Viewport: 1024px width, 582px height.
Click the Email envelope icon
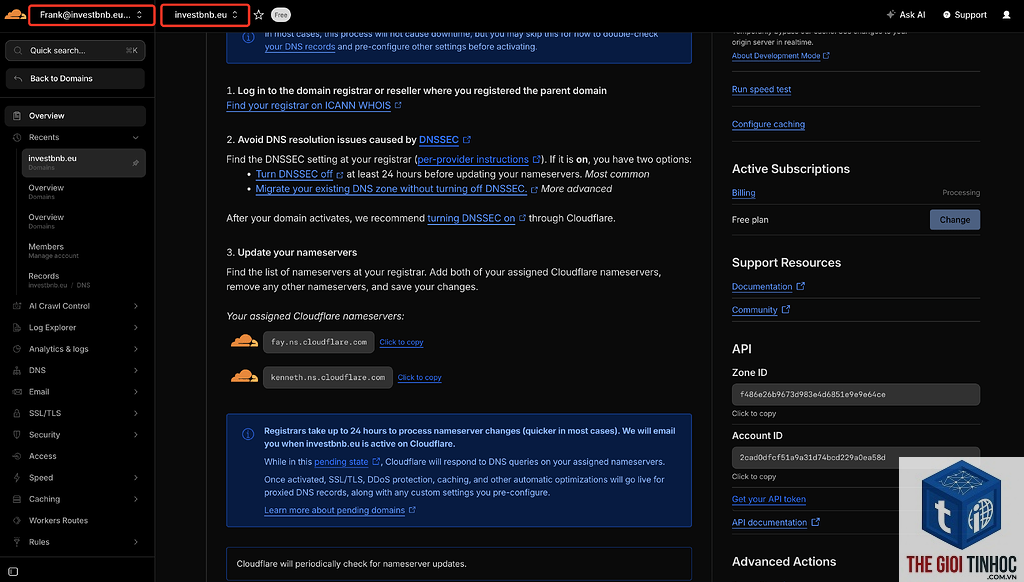point(17,392)
